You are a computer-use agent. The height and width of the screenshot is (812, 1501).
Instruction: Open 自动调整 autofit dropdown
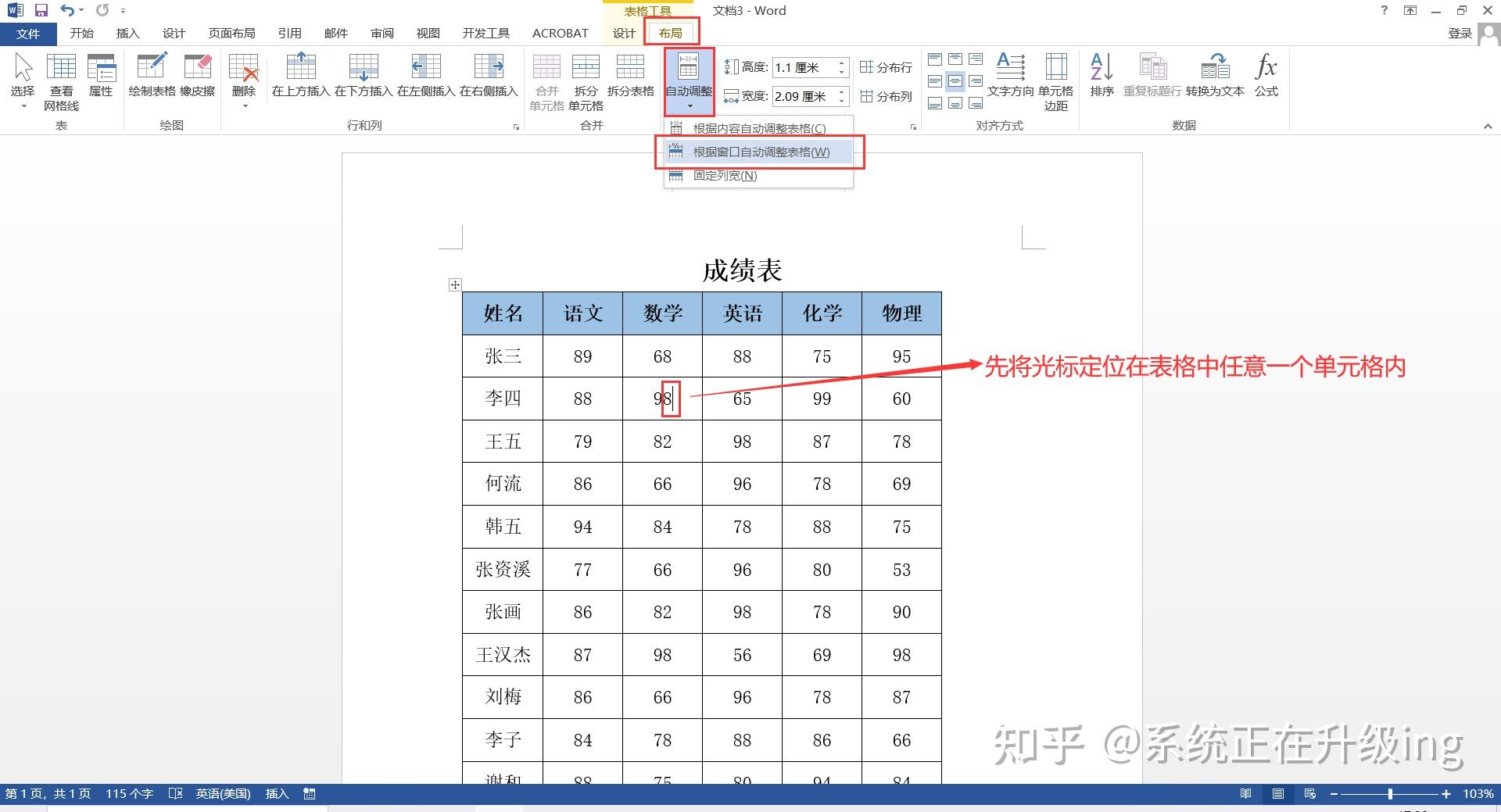(x=689, y=81)
